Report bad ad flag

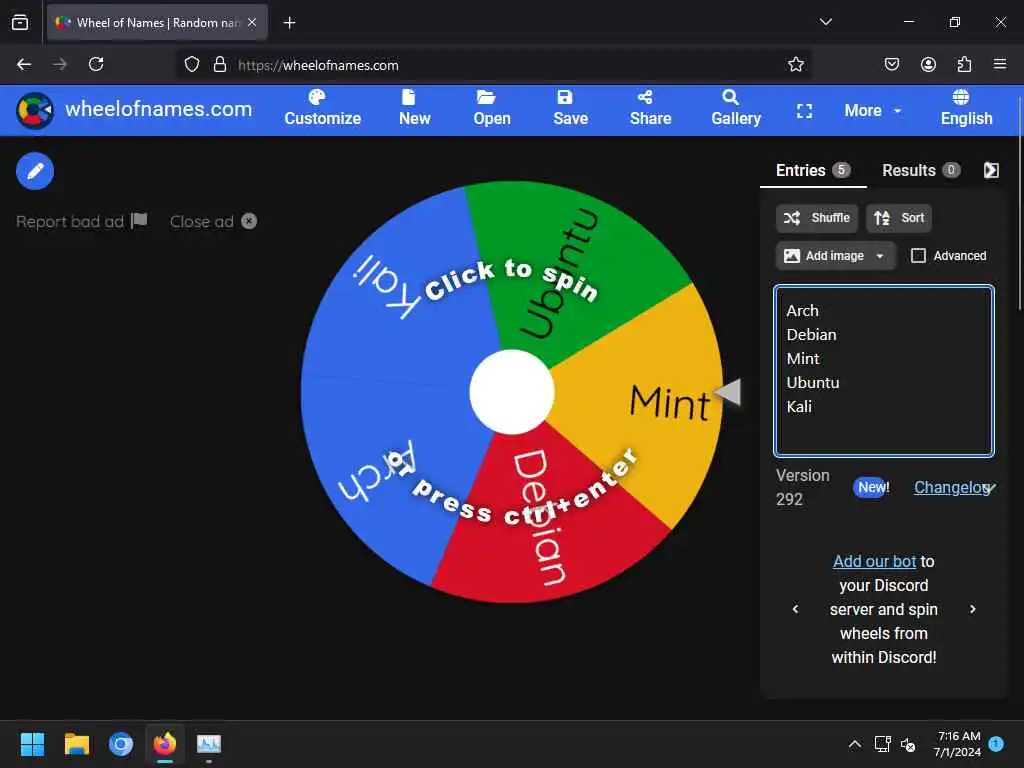[x=82, y=221]
